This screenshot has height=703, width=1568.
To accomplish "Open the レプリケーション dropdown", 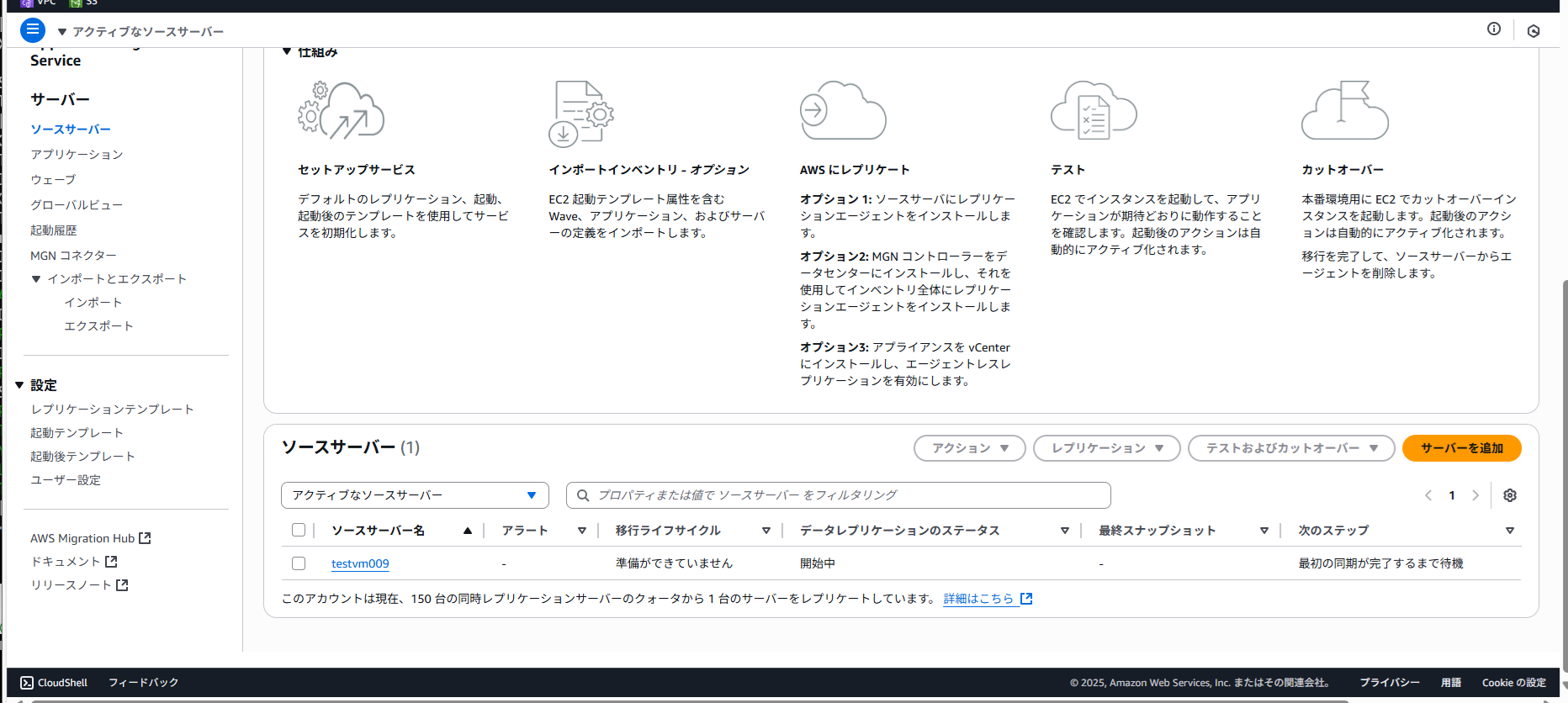I will coord(1107,448).
